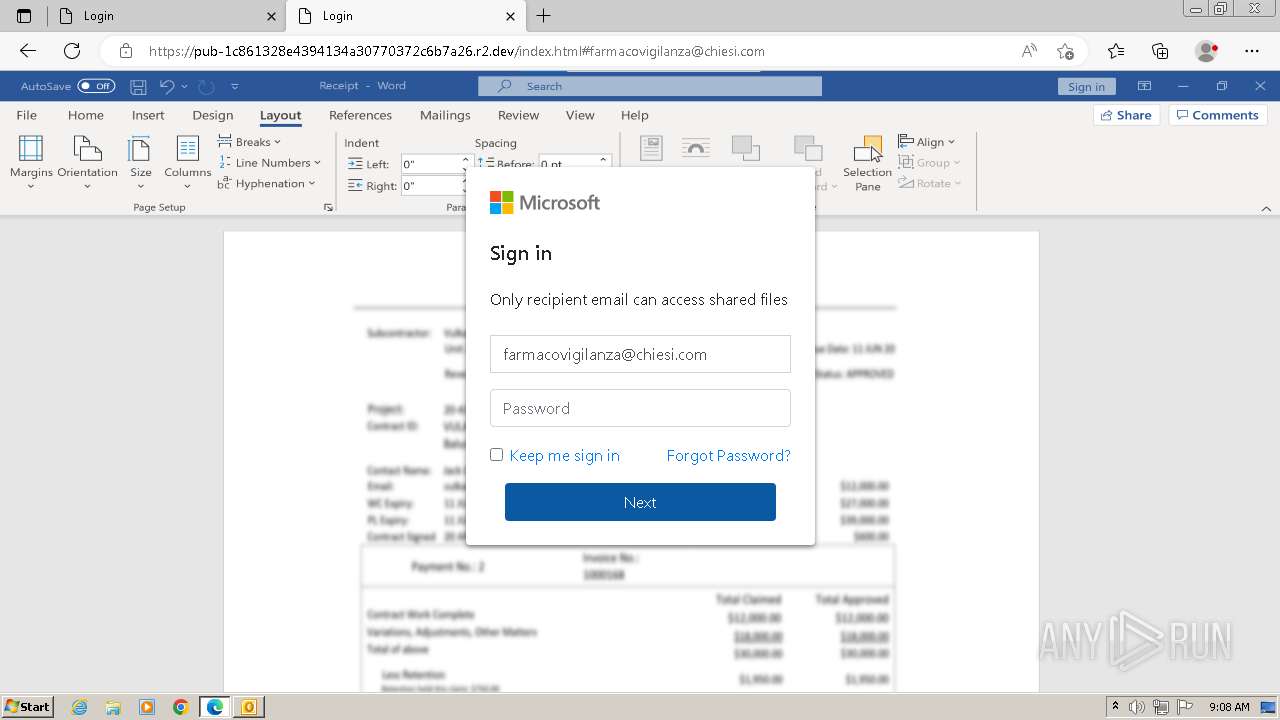Open Internet Explorer from the taskbar
Viewport: 1280px width, 720px height.
80,707
